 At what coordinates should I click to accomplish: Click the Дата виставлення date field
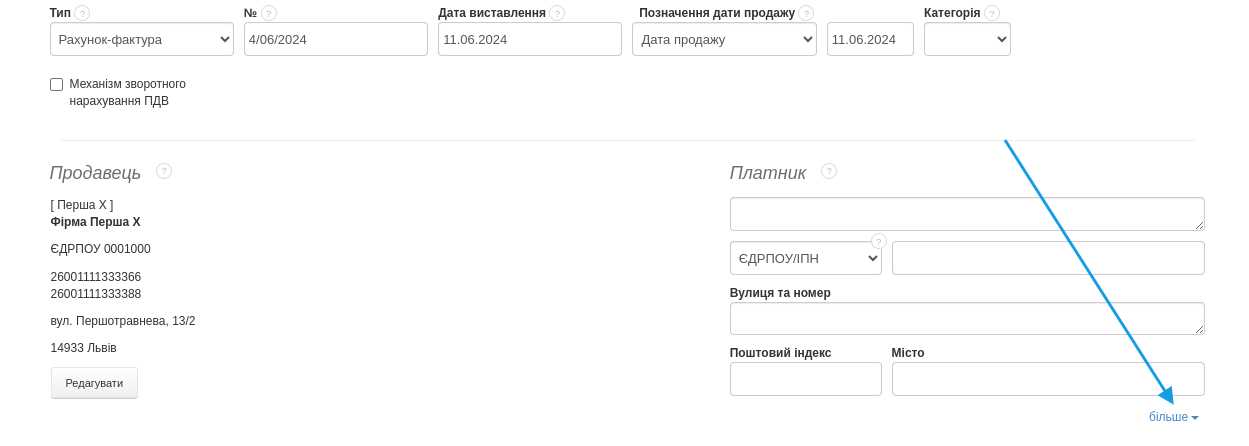(x=529, y=40)
